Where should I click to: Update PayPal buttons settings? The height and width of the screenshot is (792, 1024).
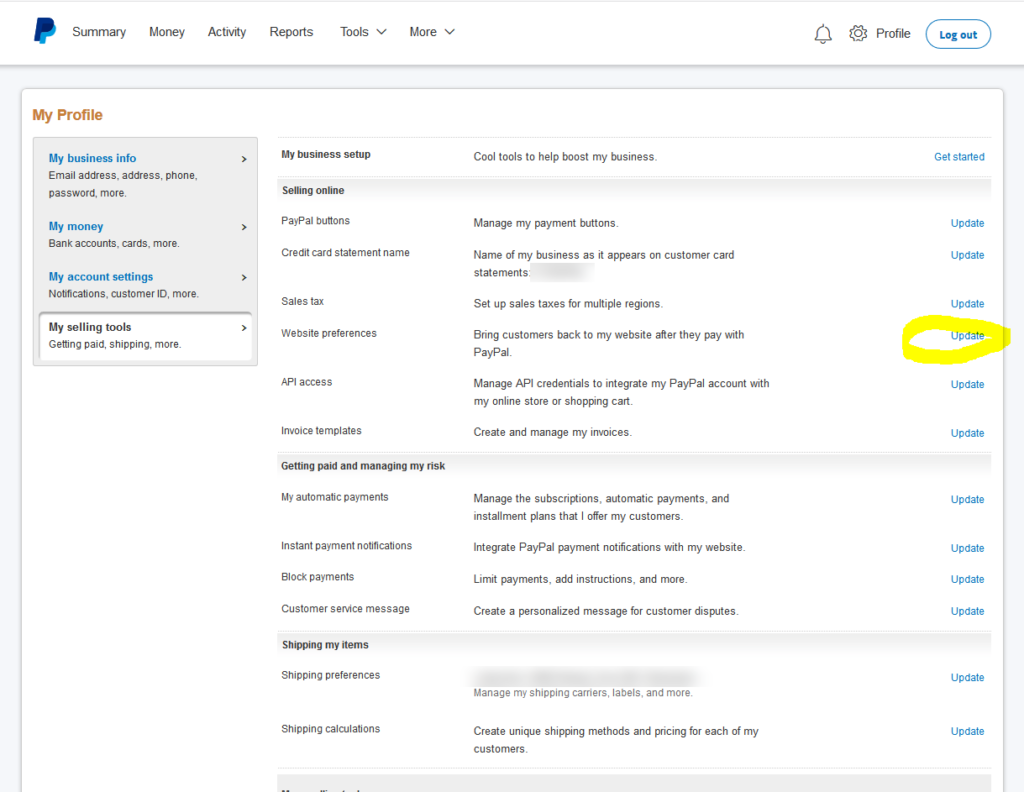967,223
